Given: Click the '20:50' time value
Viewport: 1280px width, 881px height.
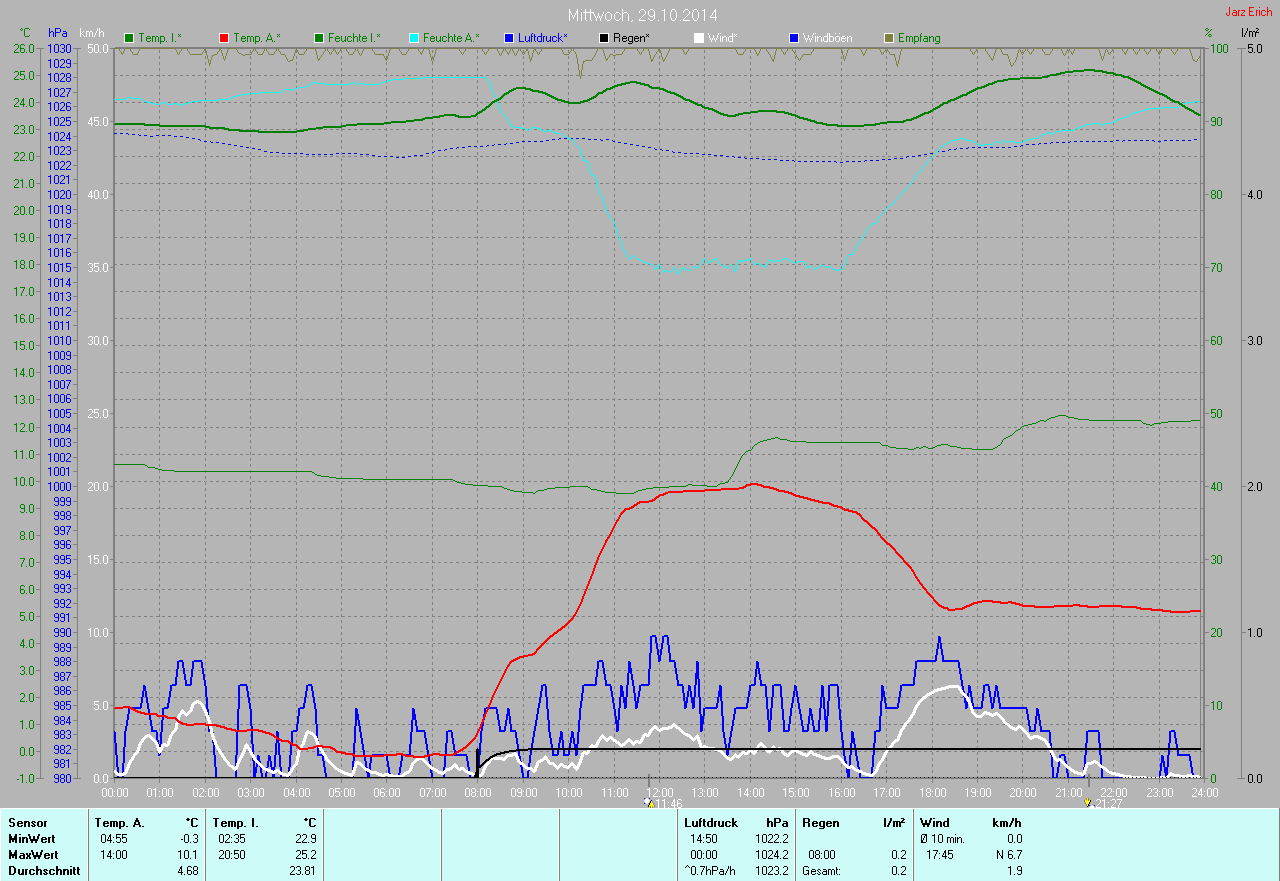Looking at the screenshot, I should pos(232,855).
